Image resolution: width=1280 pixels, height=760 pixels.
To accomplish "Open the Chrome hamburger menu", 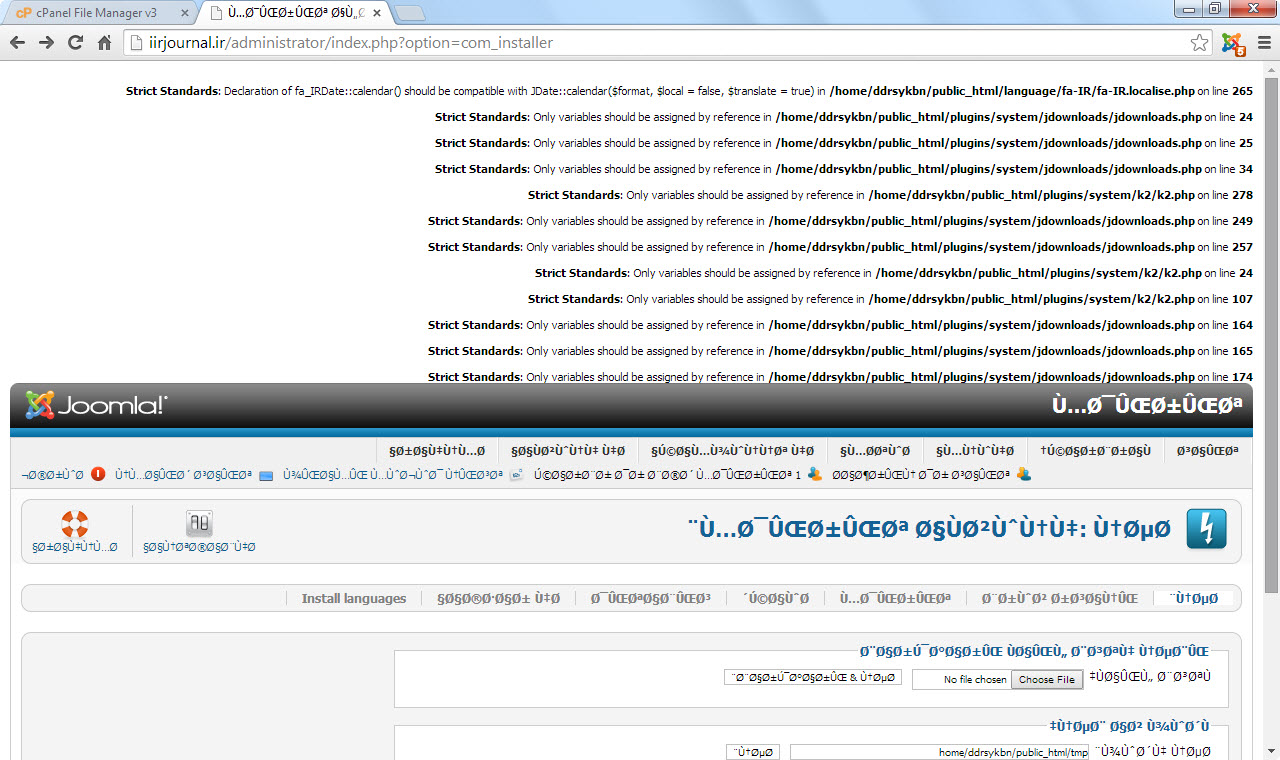I will tap(1264, 43).
